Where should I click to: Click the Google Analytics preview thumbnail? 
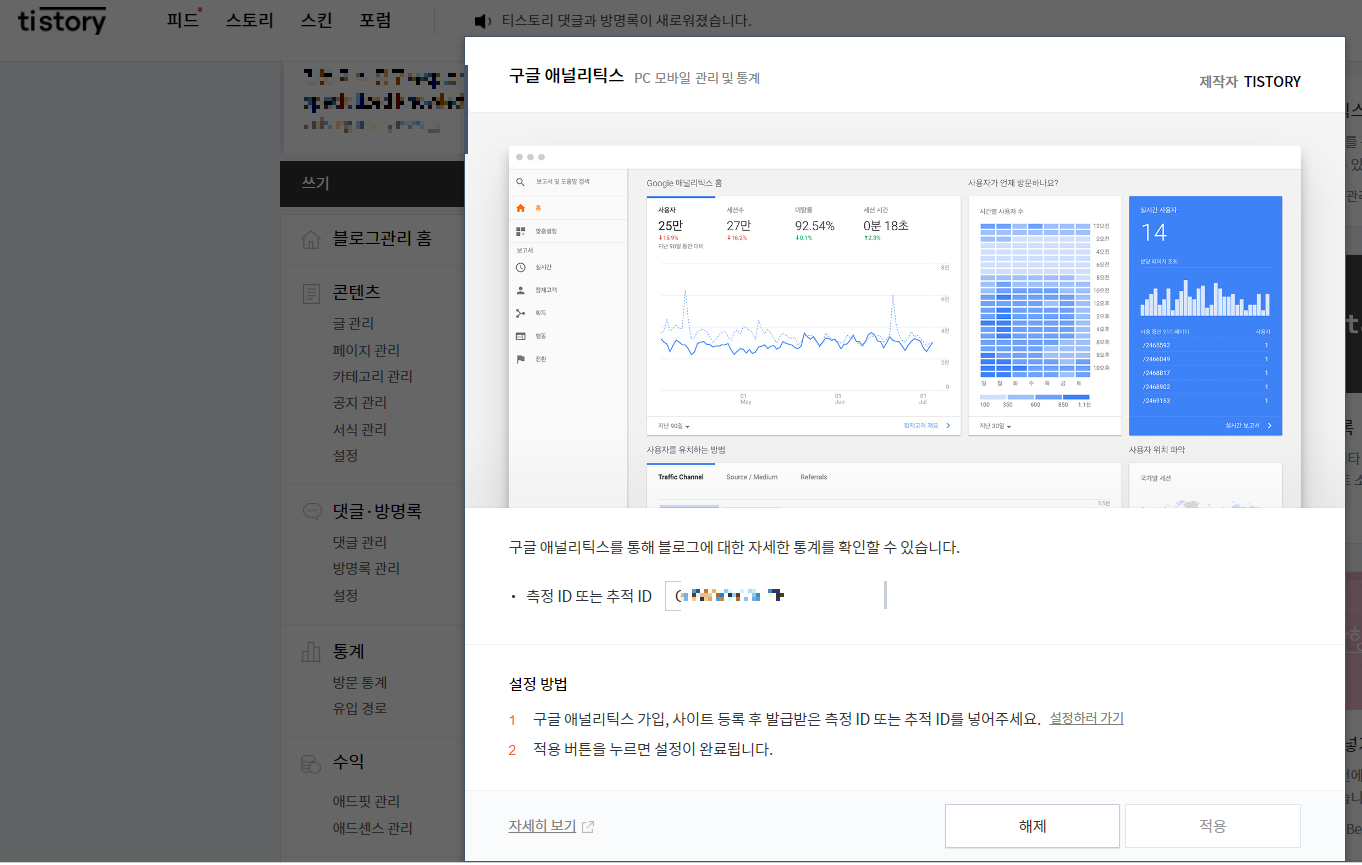[905, 327]
